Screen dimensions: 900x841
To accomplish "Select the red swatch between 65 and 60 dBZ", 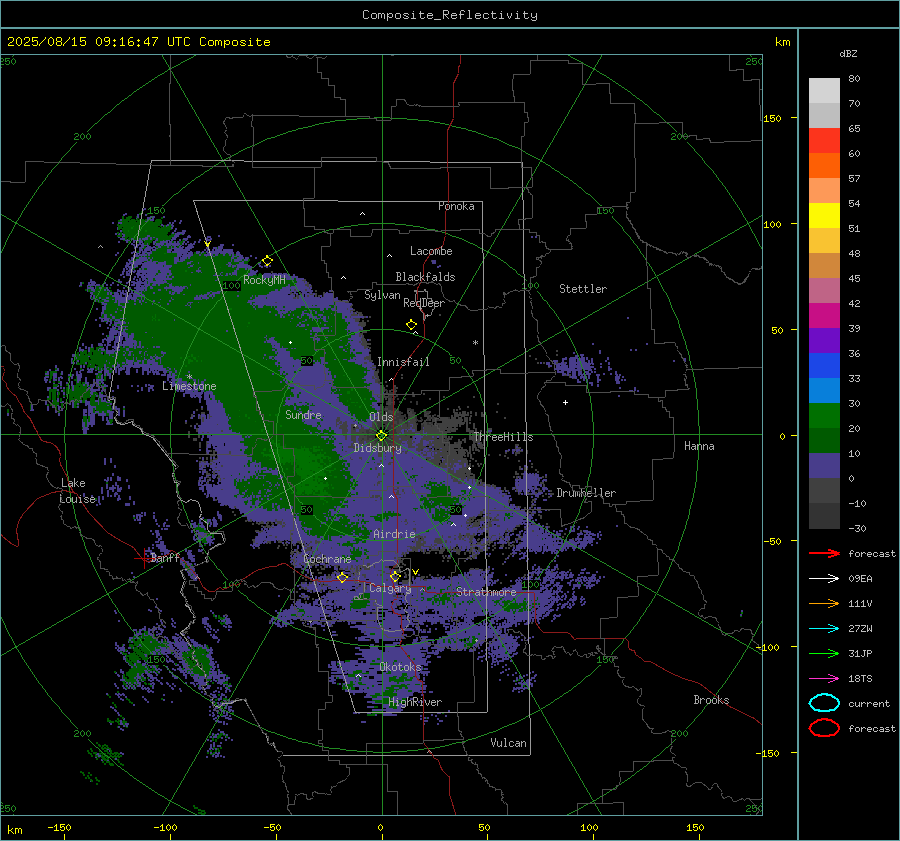I will (824, 140).
